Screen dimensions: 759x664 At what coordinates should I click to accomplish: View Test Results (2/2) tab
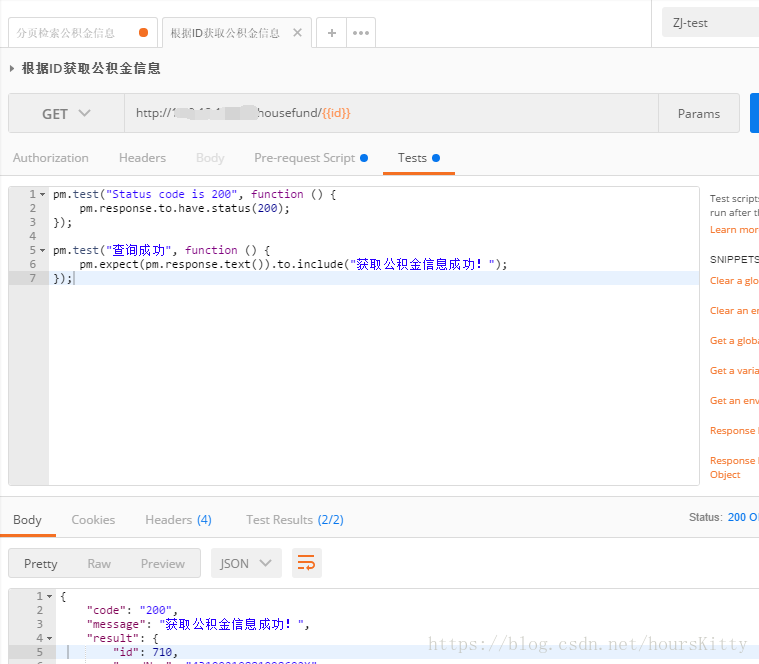[295, 520]
